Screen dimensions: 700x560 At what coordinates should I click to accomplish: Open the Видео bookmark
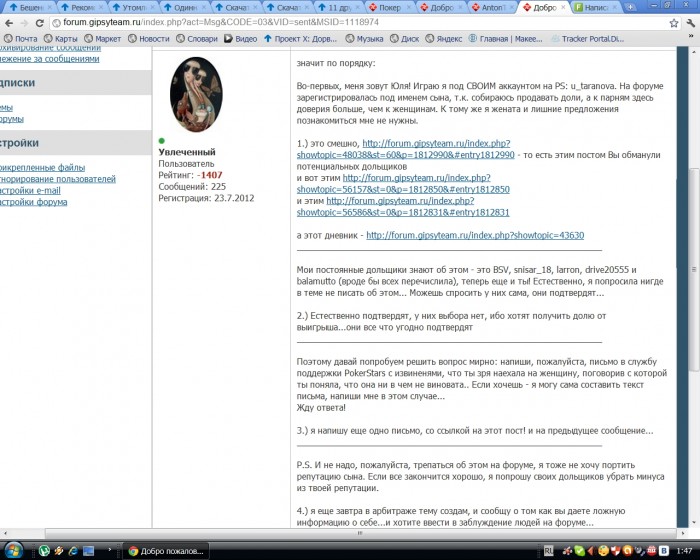tap(240, 39)
